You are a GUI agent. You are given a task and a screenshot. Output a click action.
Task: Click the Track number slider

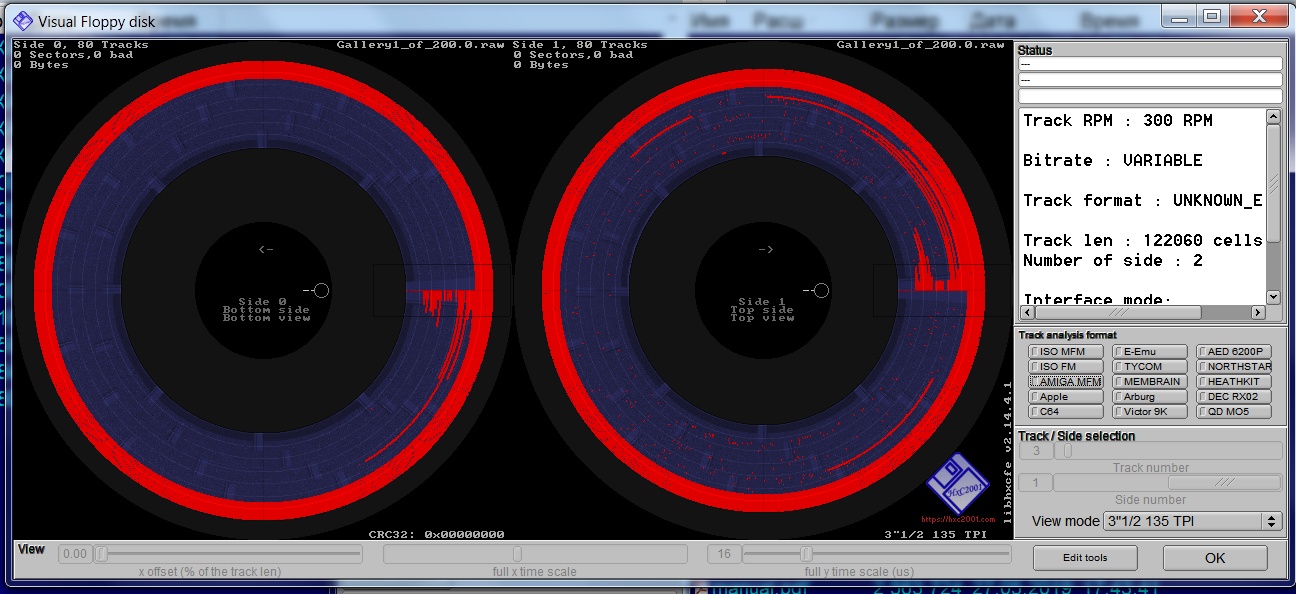pyautogui.click(x=1067, y=451)
